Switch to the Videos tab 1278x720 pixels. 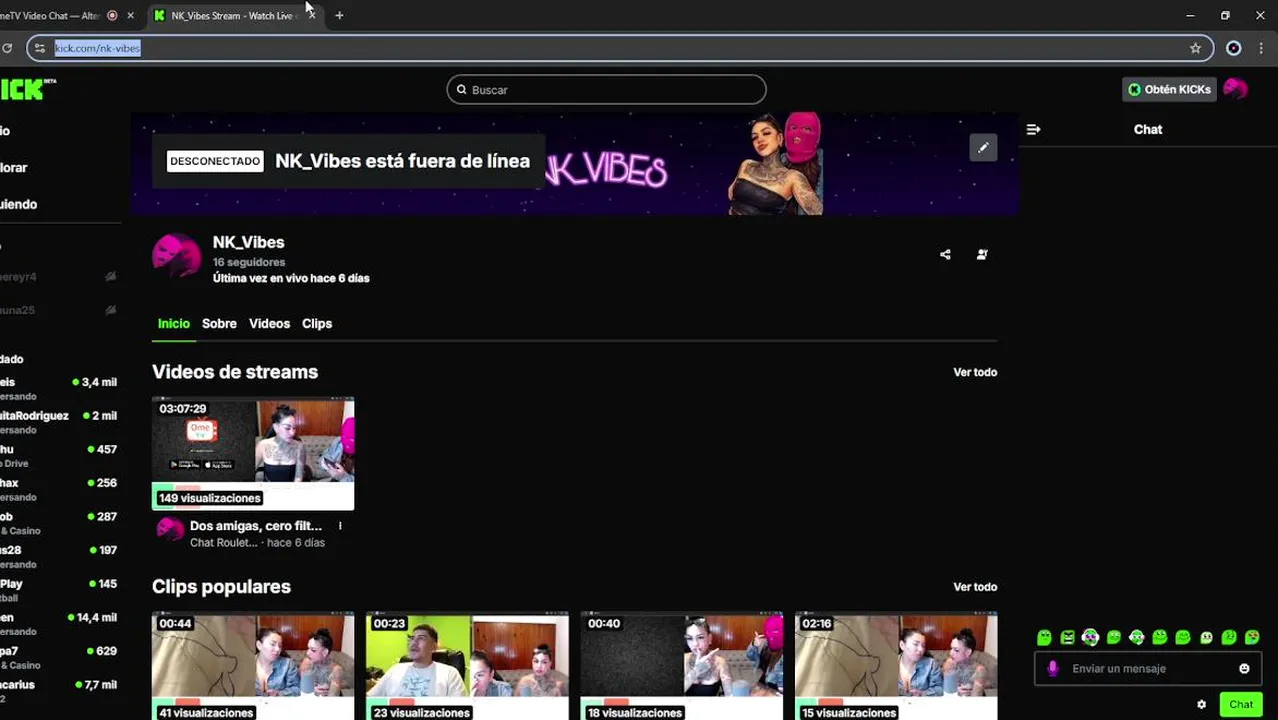(269, 324)
